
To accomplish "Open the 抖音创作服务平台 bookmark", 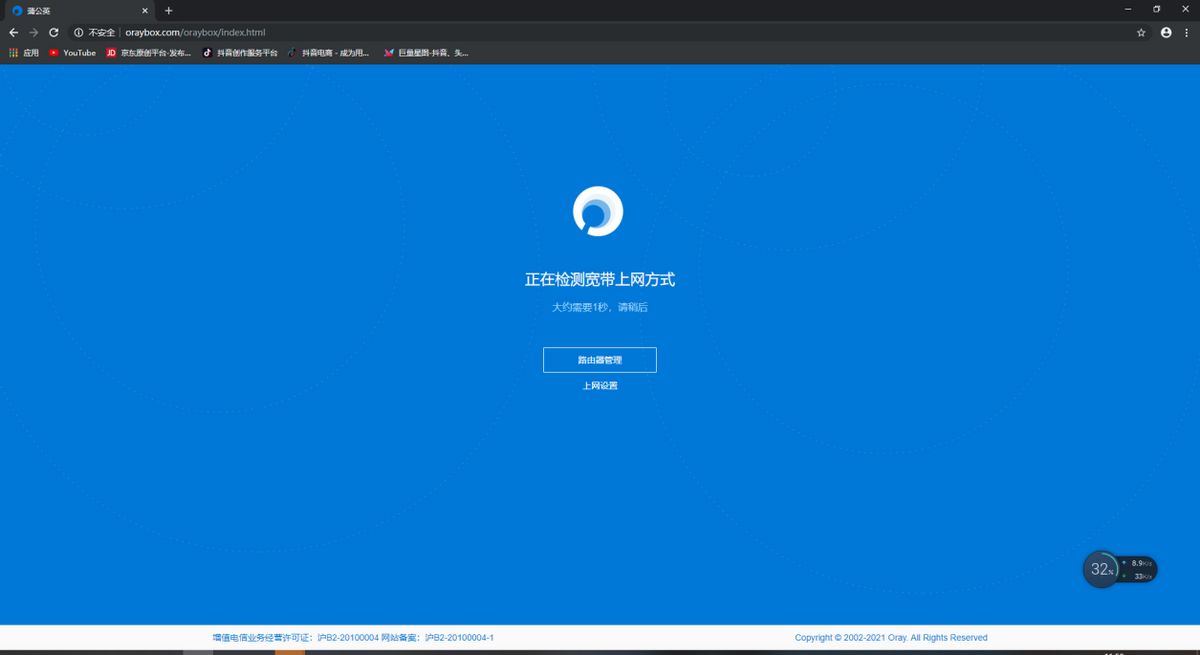I will pos(240,53).
